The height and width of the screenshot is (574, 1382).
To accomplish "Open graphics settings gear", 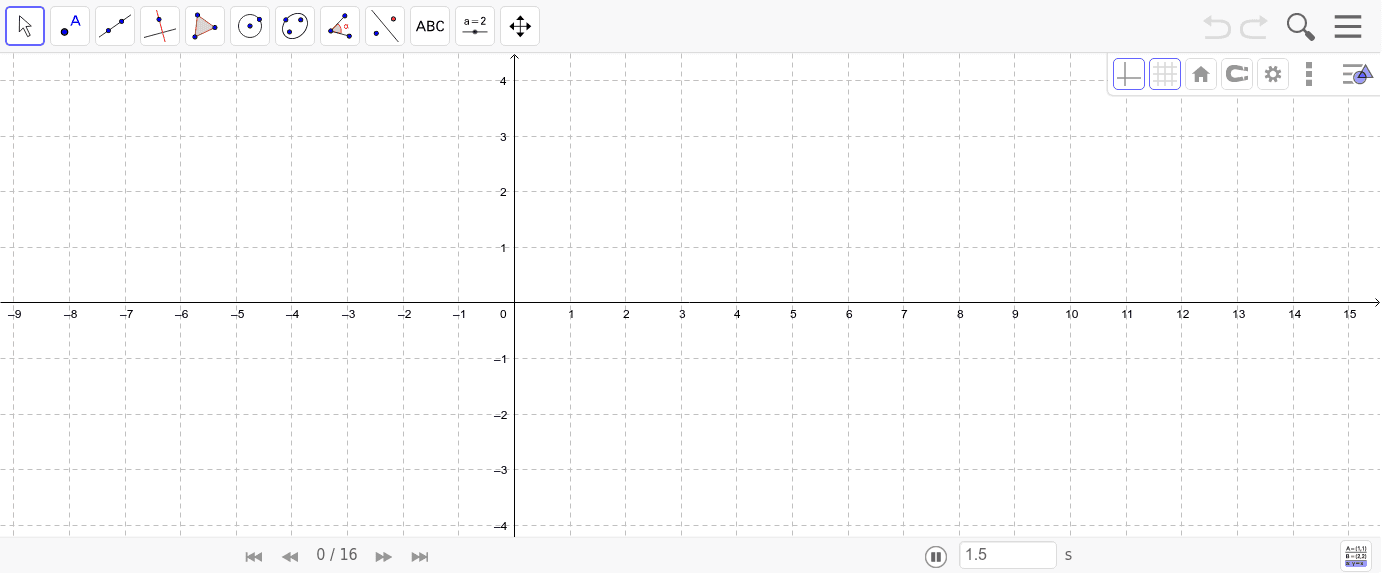I will [x=1273, y=74].
